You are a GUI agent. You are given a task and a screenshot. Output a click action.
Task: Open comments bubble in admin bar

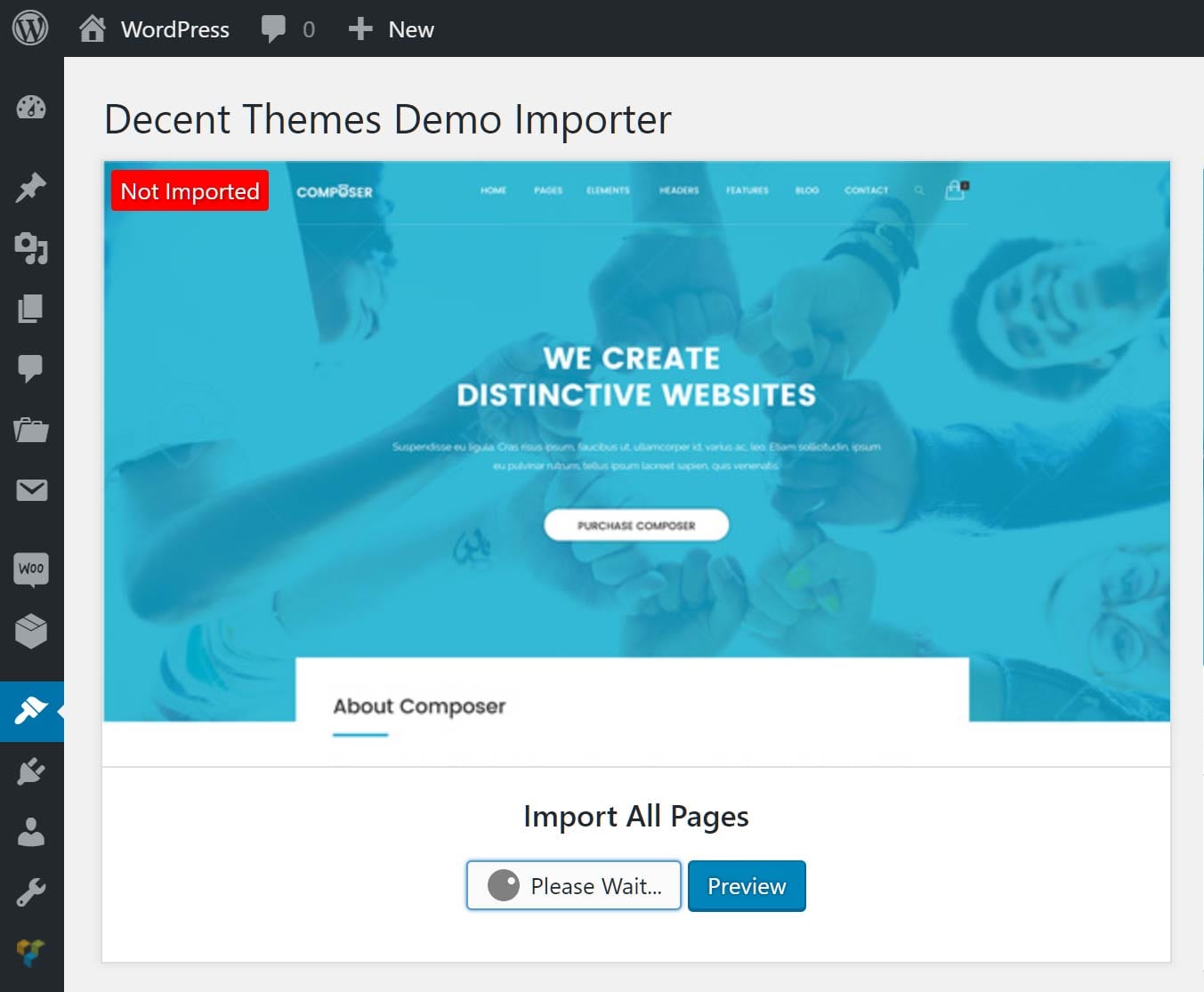pyautogui.click(x=273, y=29)
